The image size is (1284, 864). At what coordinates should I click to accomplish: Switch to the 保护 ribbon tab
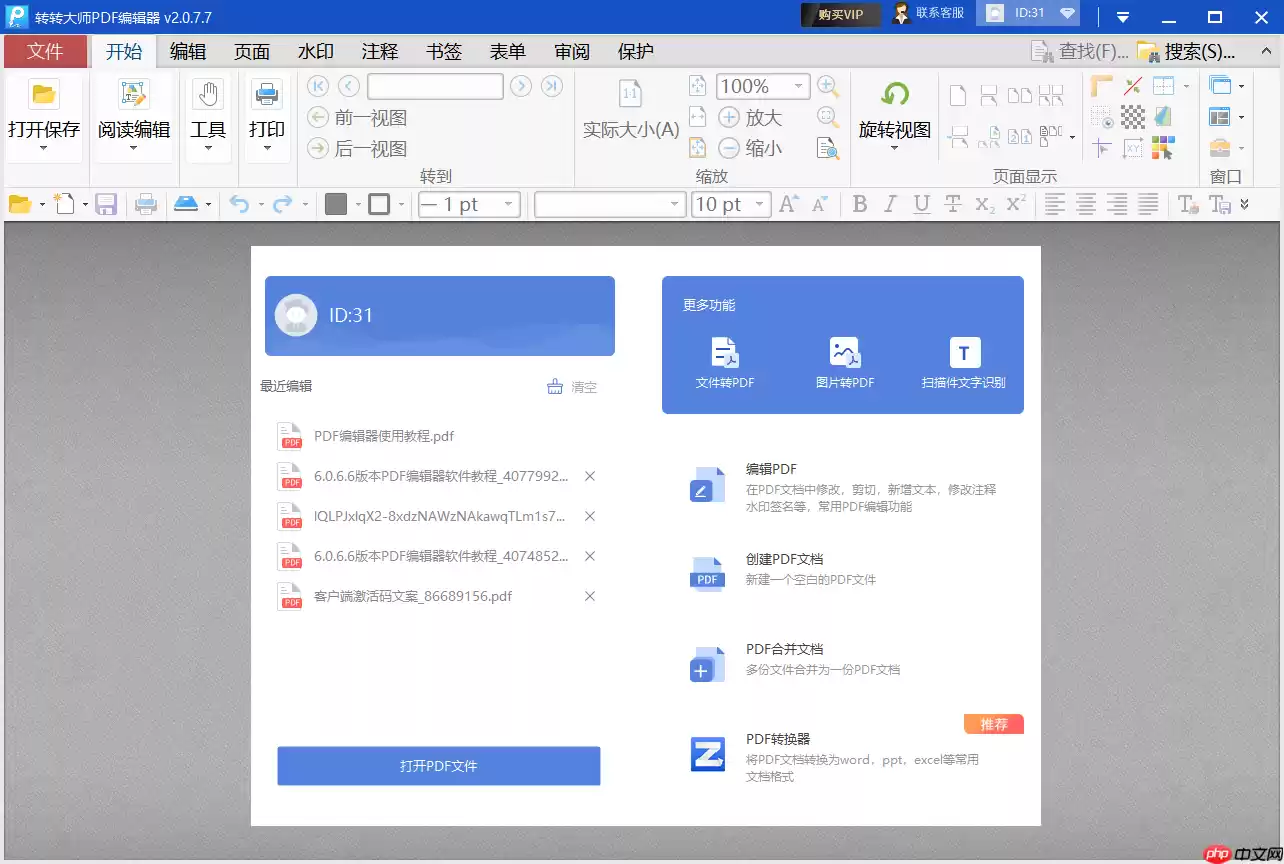click(x=634, y=51)
